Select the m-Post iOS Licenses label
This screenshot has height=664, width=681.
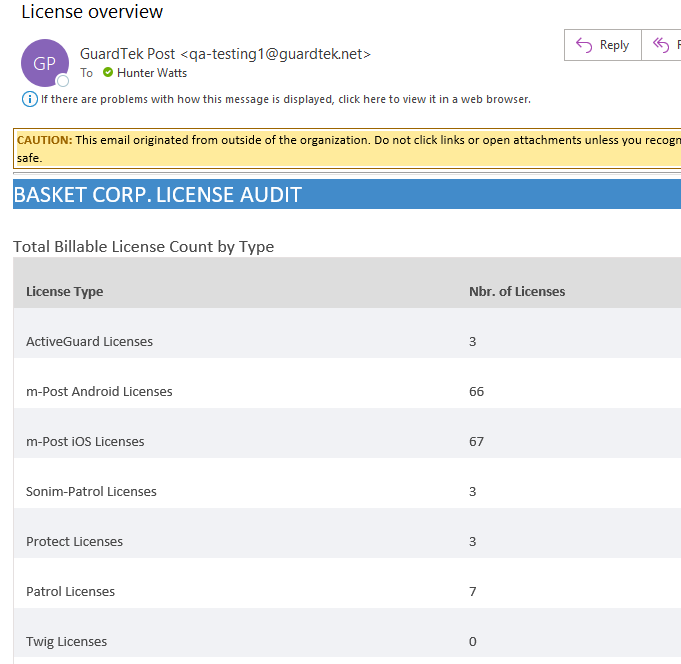[x=85, y=442]
